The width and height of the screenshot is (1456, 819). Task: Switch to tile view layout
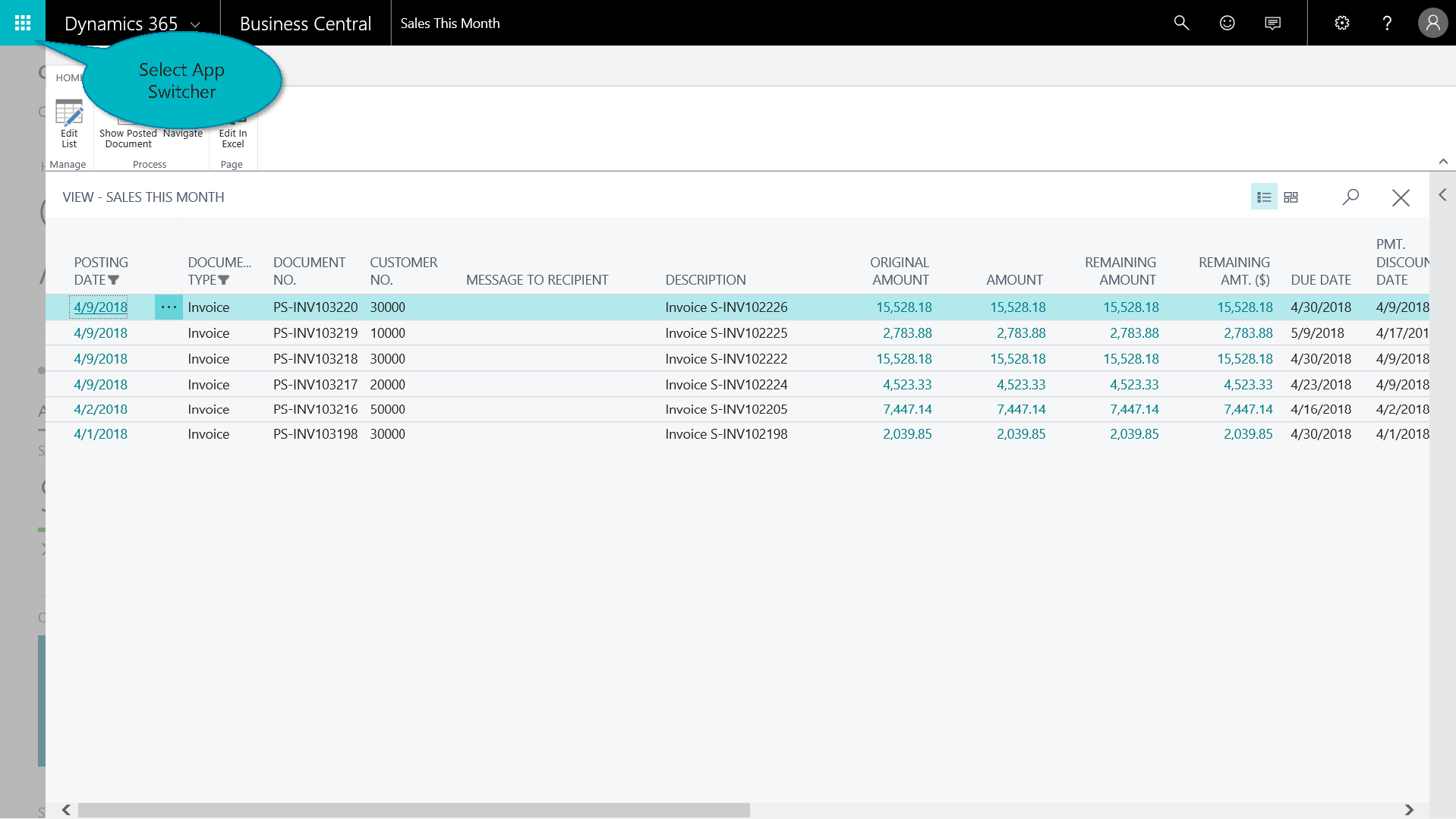click(1291, 197)
